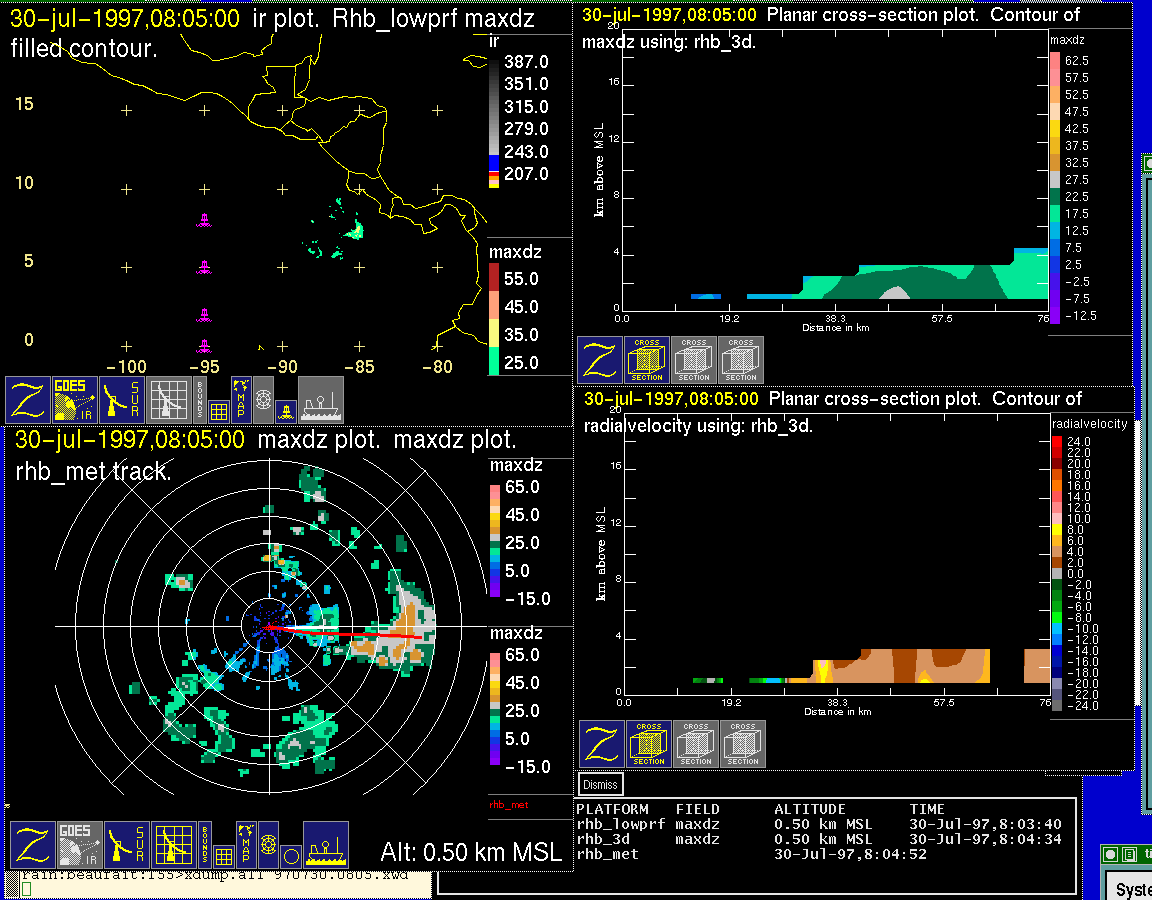The image size is (1152, 900).
Task: Click the buoy icon in ir plot toolbar
Action: coord(286,410)
